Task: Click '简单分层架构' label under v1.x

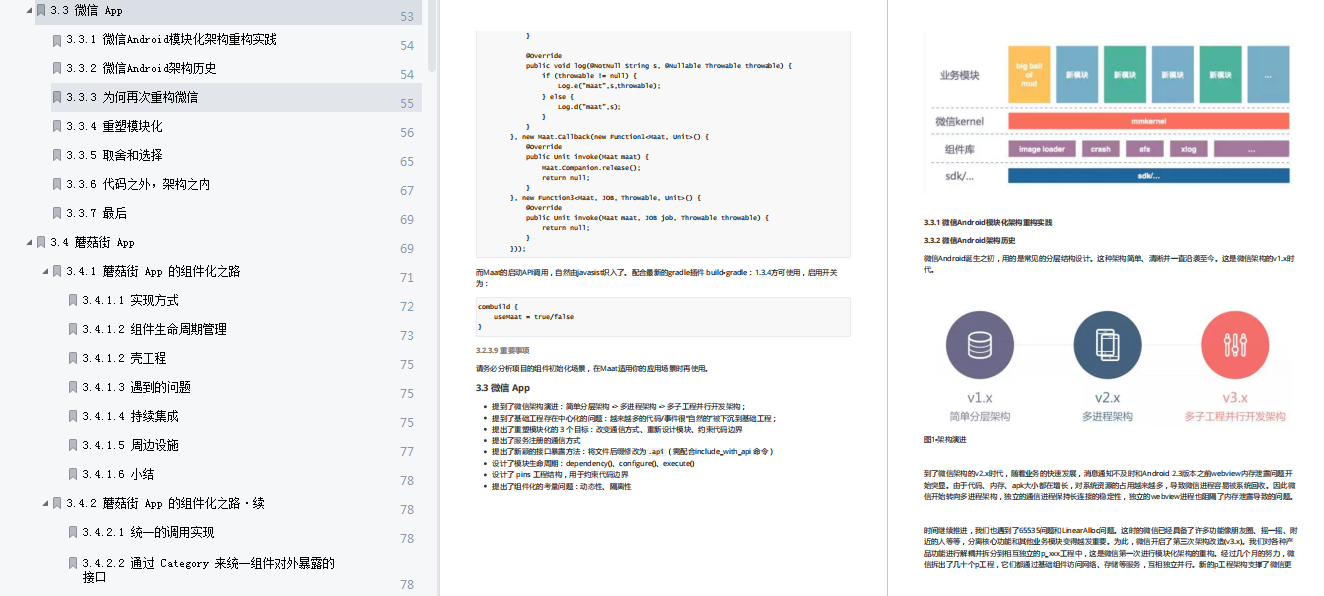Action: (980, 416)
